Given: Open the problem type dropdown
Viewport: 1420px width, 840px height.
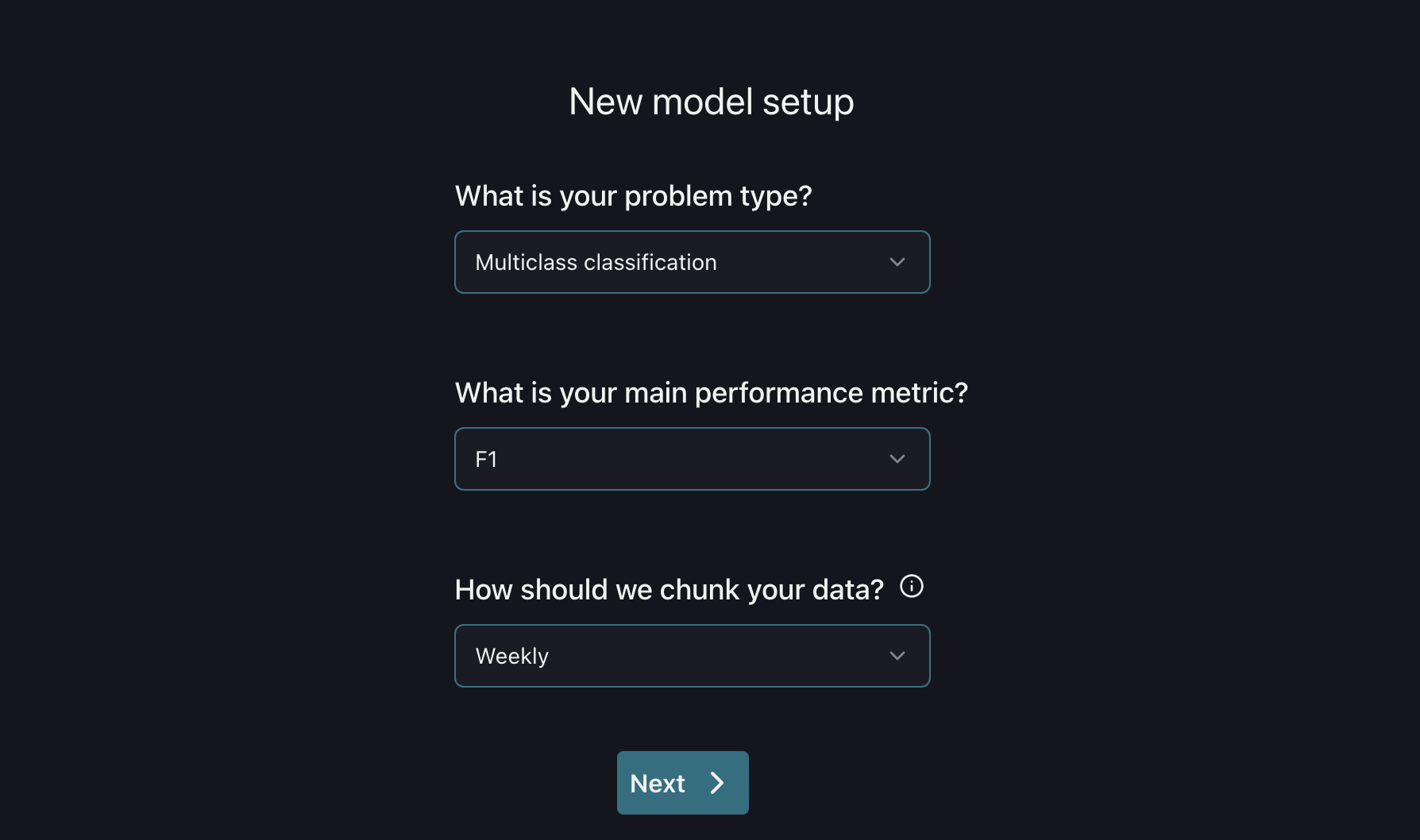Looking at the screenshot, I should [x=692, y=262].
